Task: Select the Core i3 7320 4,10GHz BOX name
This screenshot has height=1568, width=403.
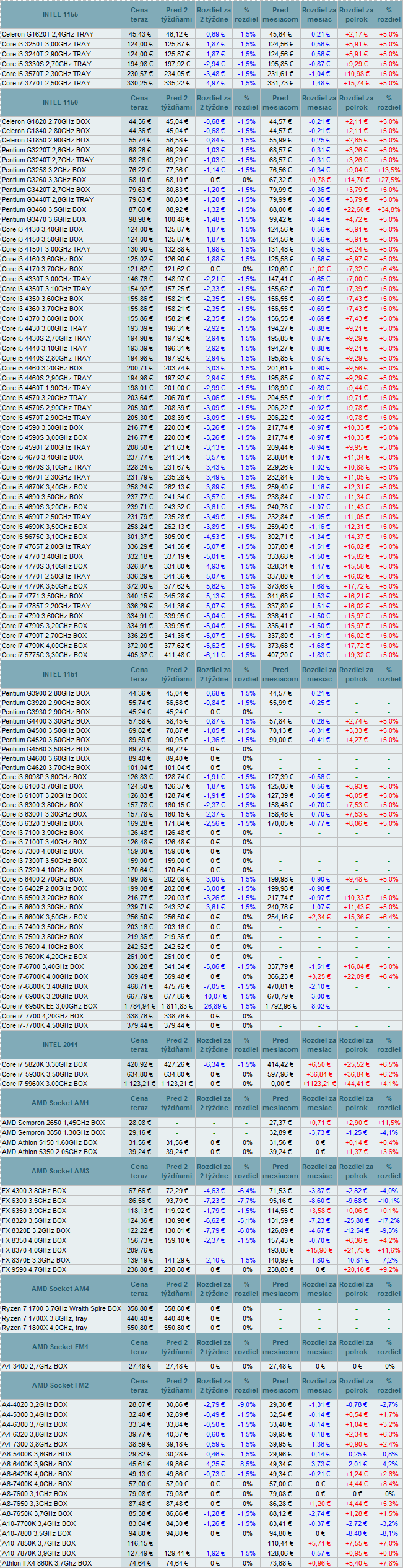Action: 42,870
